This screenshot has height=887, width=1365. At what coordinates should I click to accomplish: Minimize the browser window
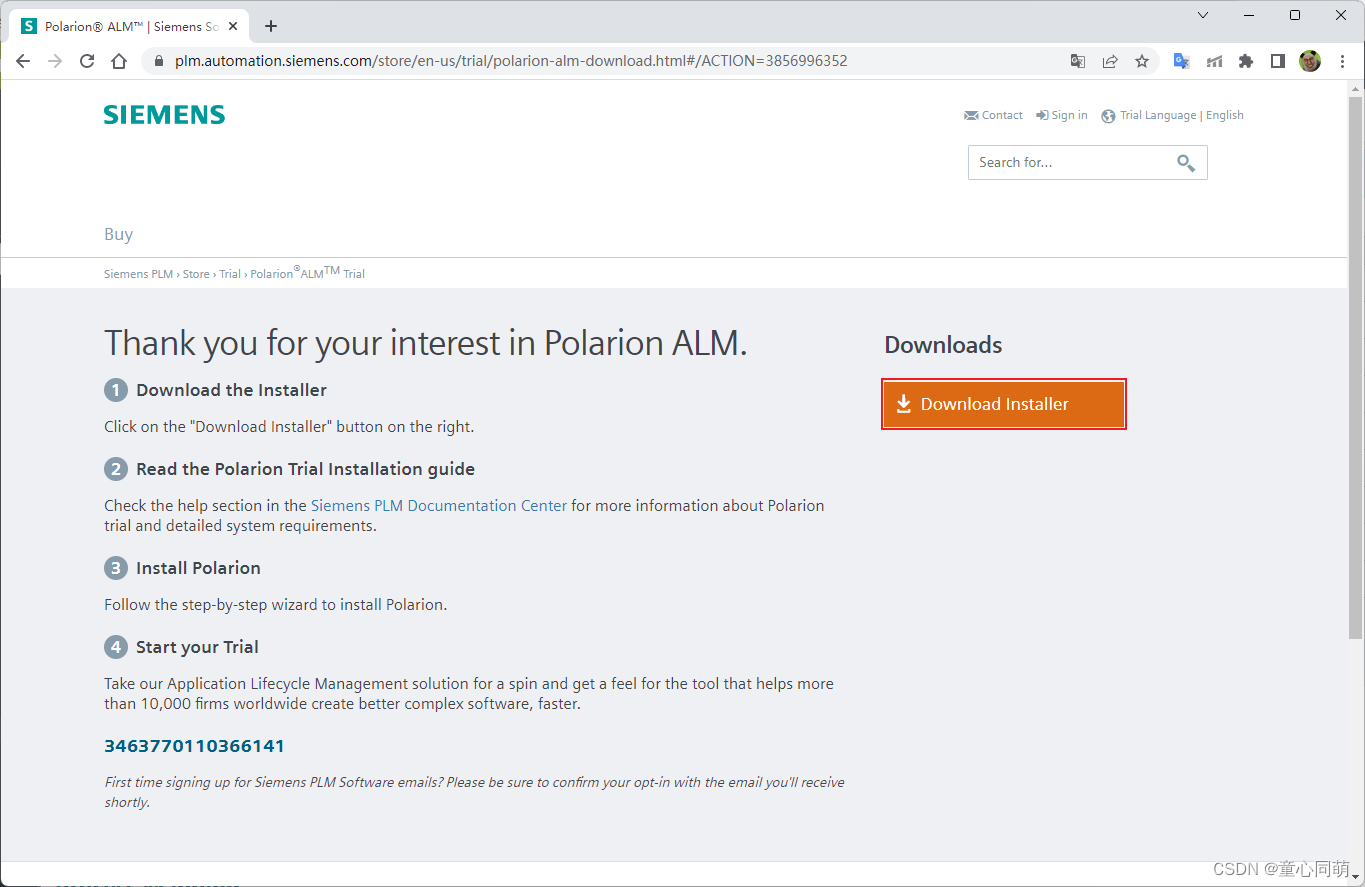tap(1249, 15)
